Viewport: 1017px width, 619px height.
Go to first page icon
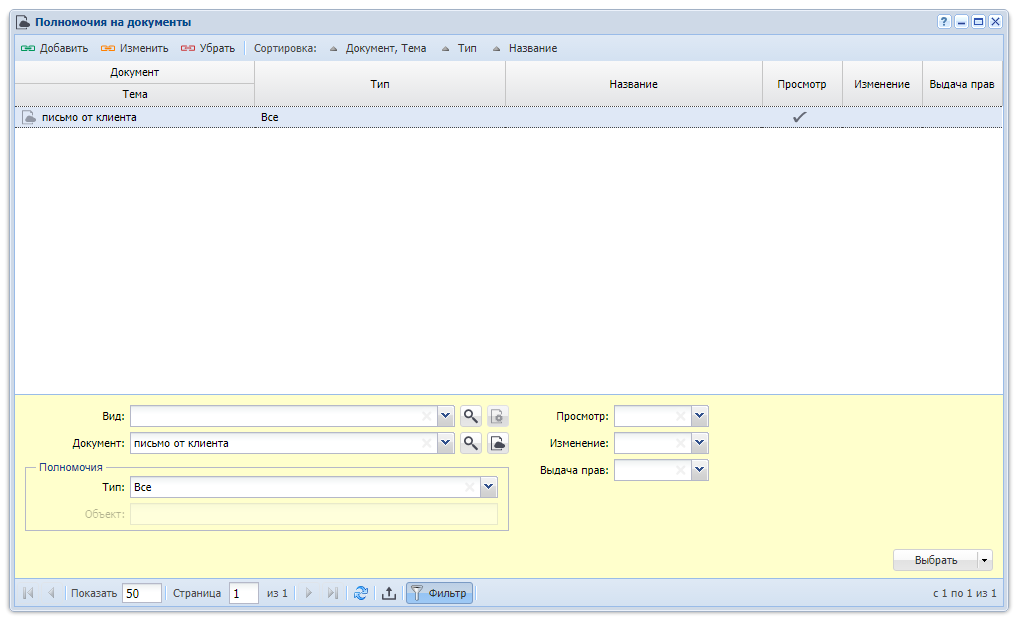[x=28, y=593]
